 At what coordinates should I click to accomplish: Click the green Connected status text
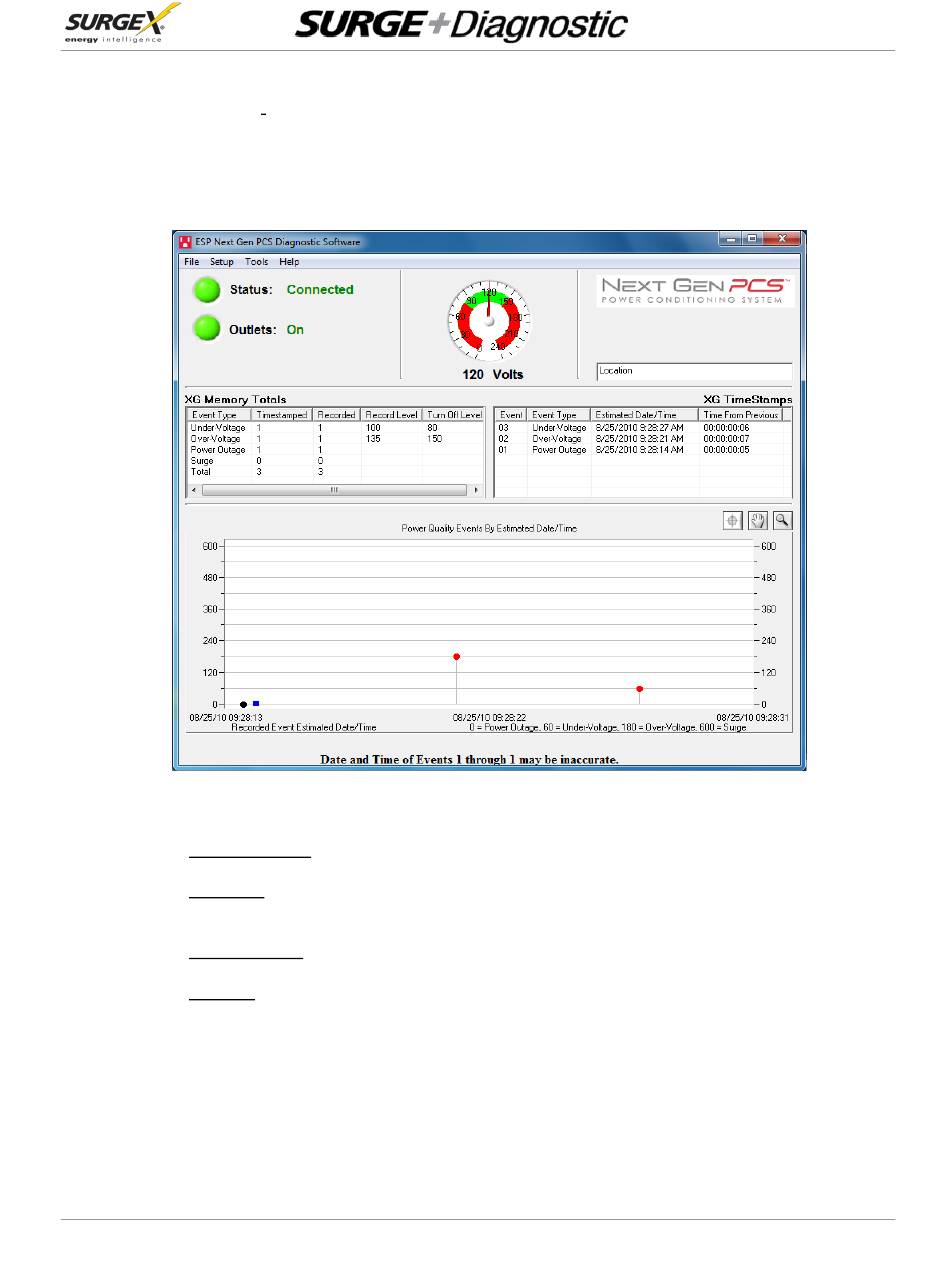coord(320,290)
